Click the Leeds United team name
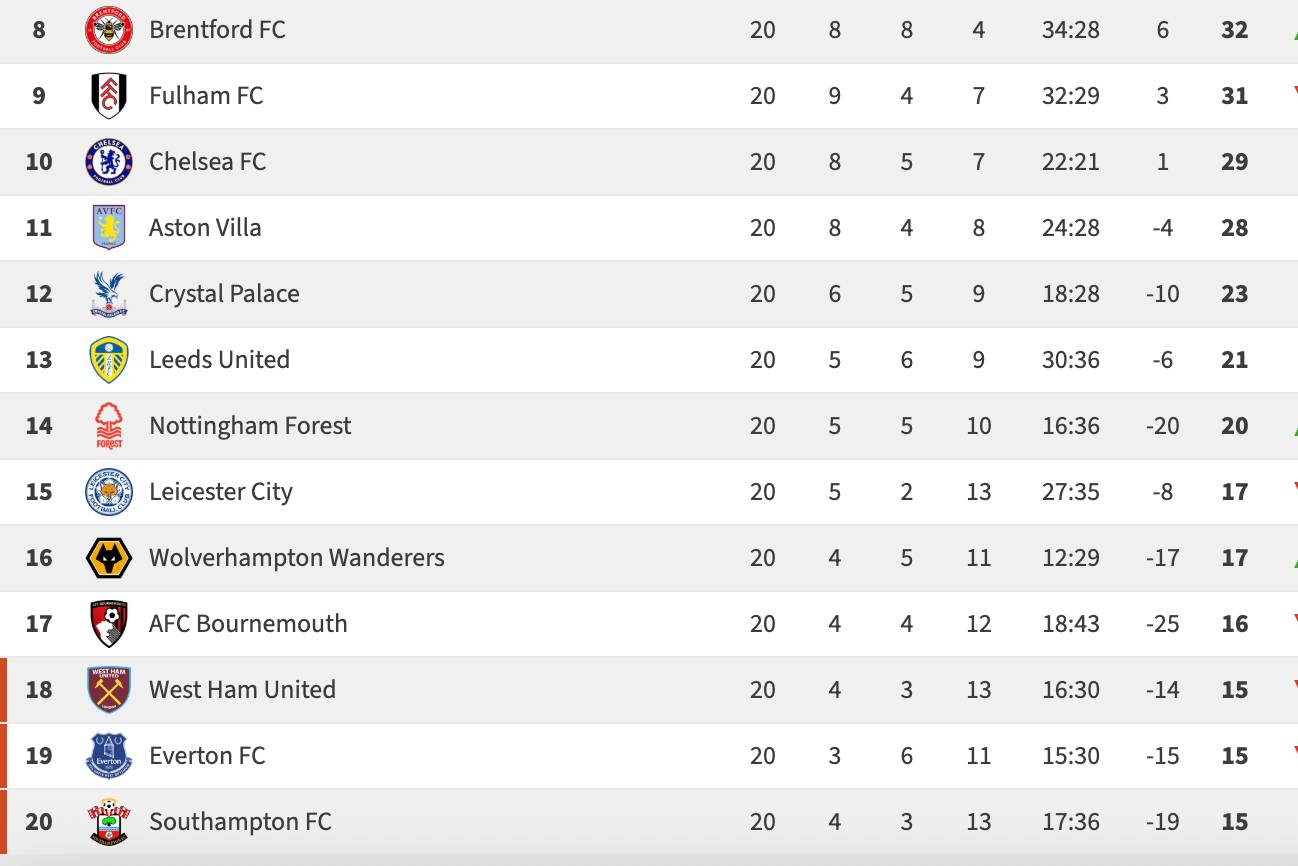The width and height of the screenshot is (1298, 866). tap(219, 360)
